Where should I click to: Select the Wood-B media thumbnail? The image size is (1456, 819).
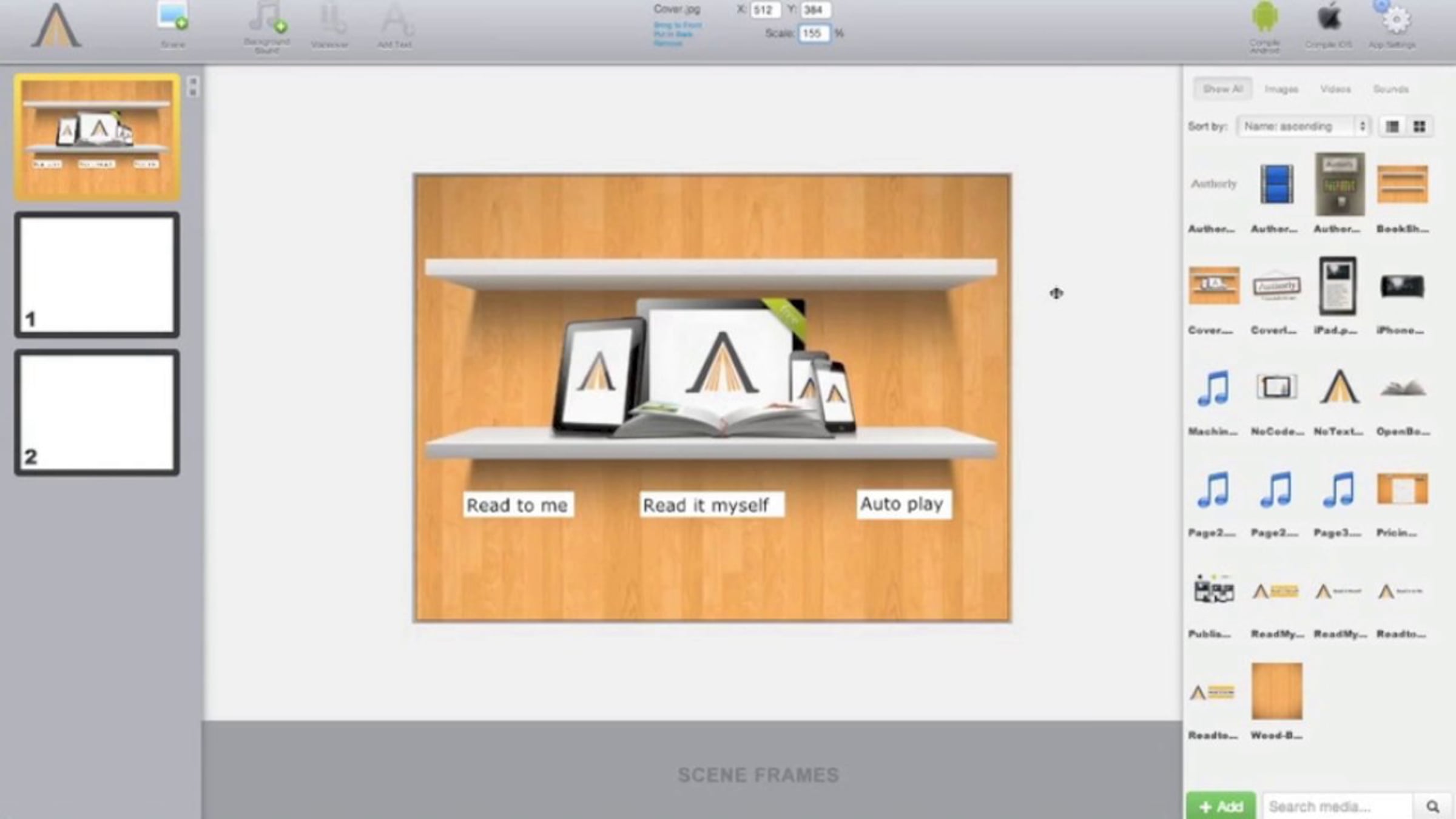(x=1276, y=692)
